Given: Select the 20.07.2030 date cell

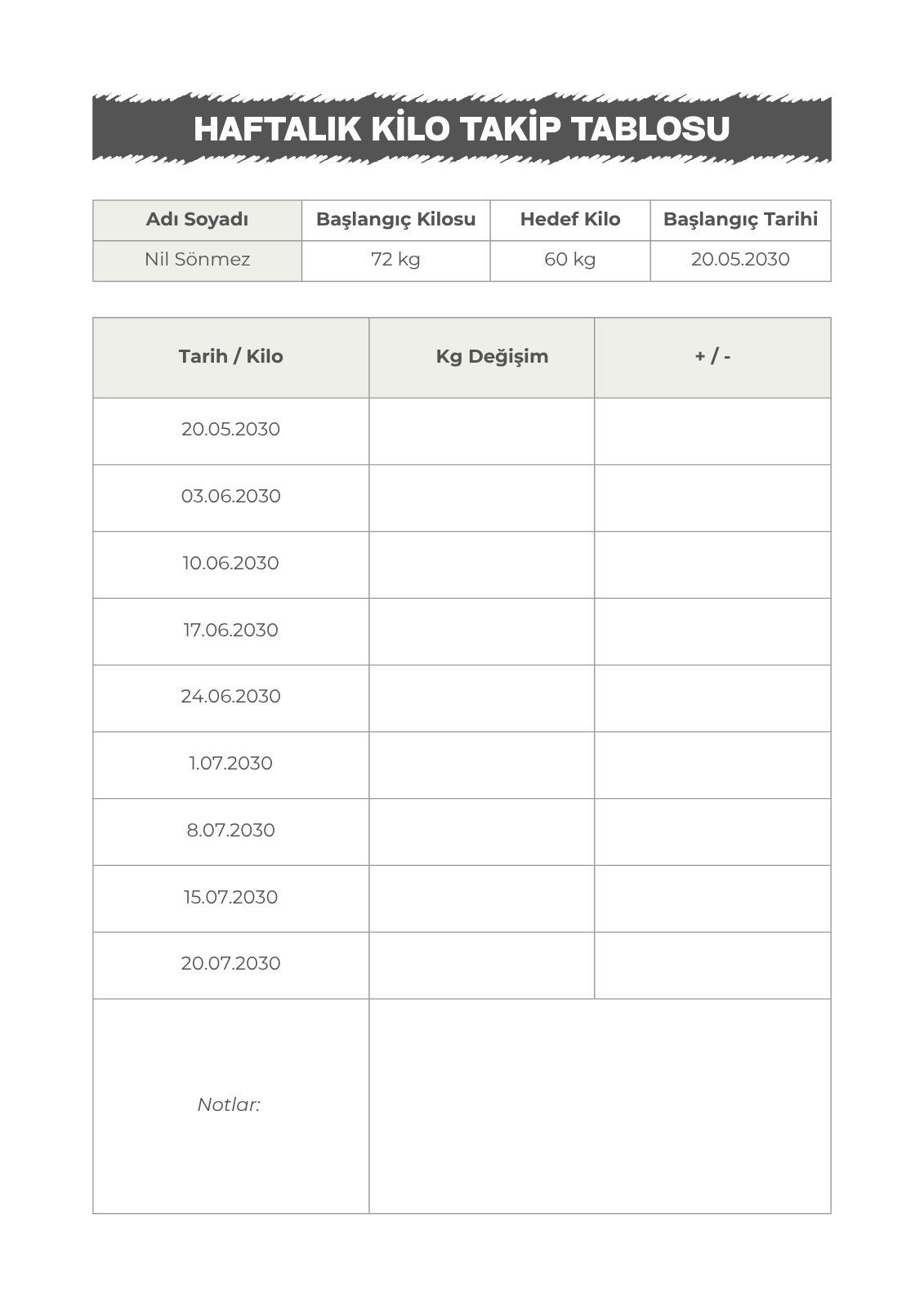Looking at the screenshot, I should pos(231,966).
